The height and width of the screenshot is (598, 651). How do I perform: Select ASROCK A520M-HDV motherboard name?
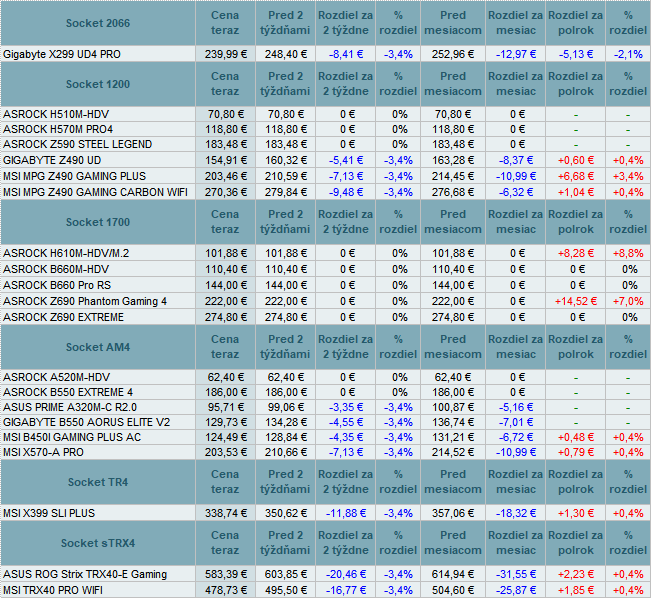56,377
